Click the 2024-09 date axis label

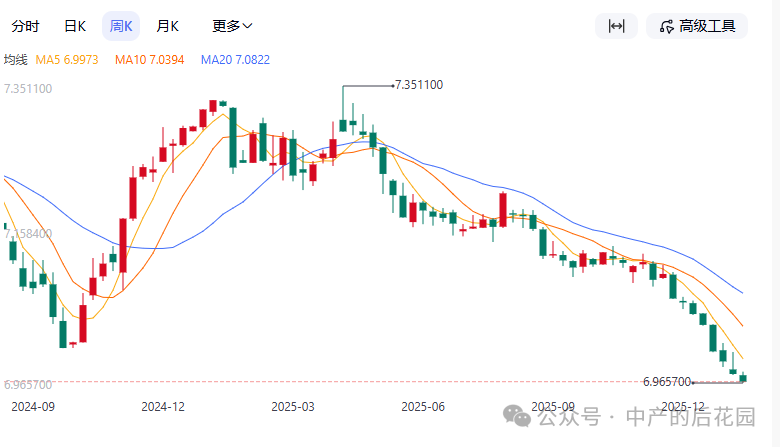(x=33, y=407)
